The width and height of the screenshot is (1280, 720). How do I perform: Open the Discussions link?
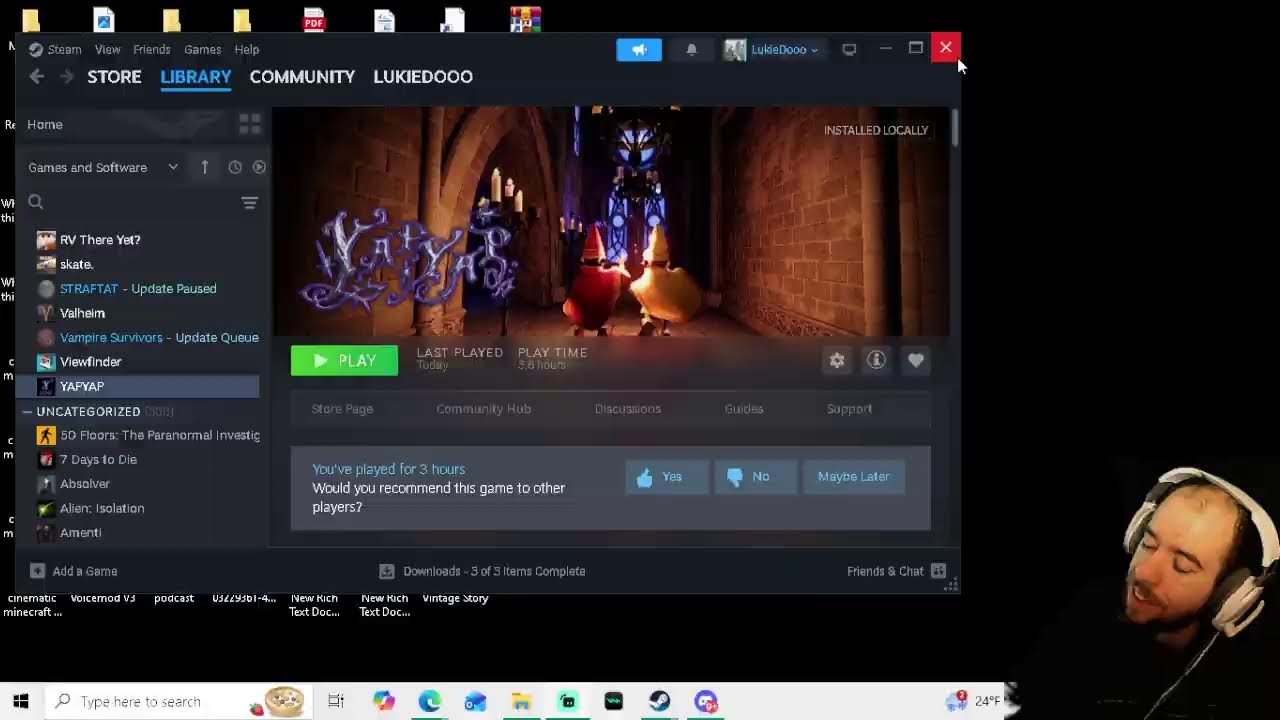[627, 409]
